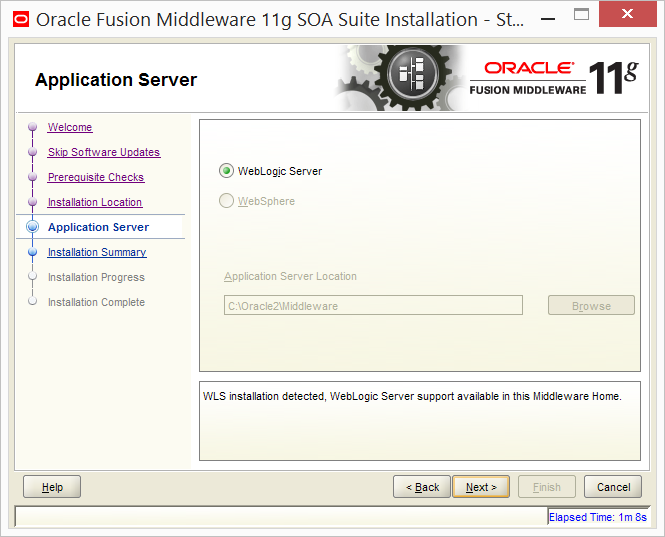Click the Installation Location bullet icon
The height and width of the screenshot is (537, 665).
click(32, 202)
